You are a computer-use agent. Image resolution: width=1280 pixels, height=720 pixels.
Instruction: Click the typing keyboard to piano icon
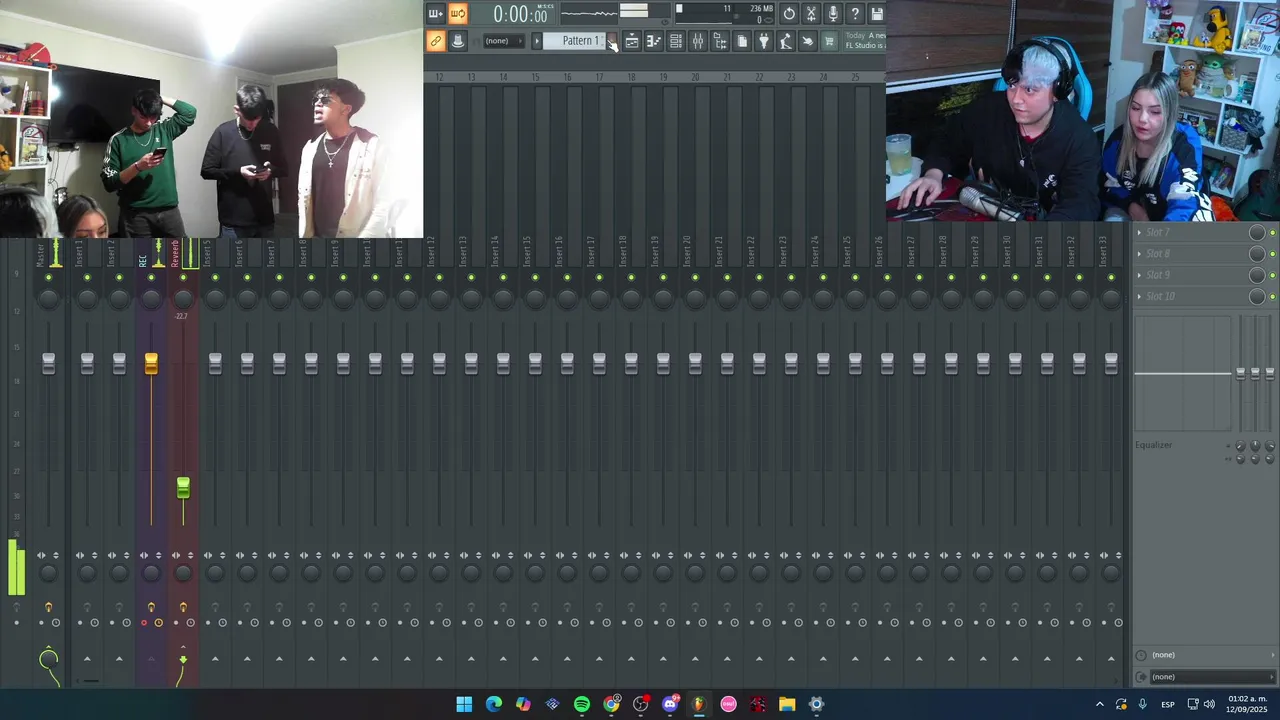(457, 41)
